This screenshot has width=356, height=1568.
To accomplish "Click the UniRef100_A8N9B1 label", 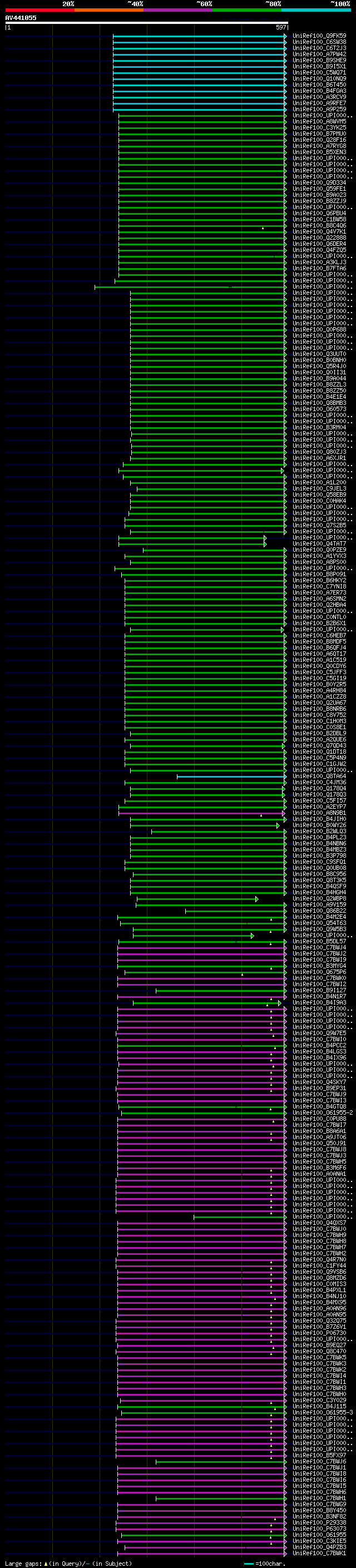I will 319,813.
